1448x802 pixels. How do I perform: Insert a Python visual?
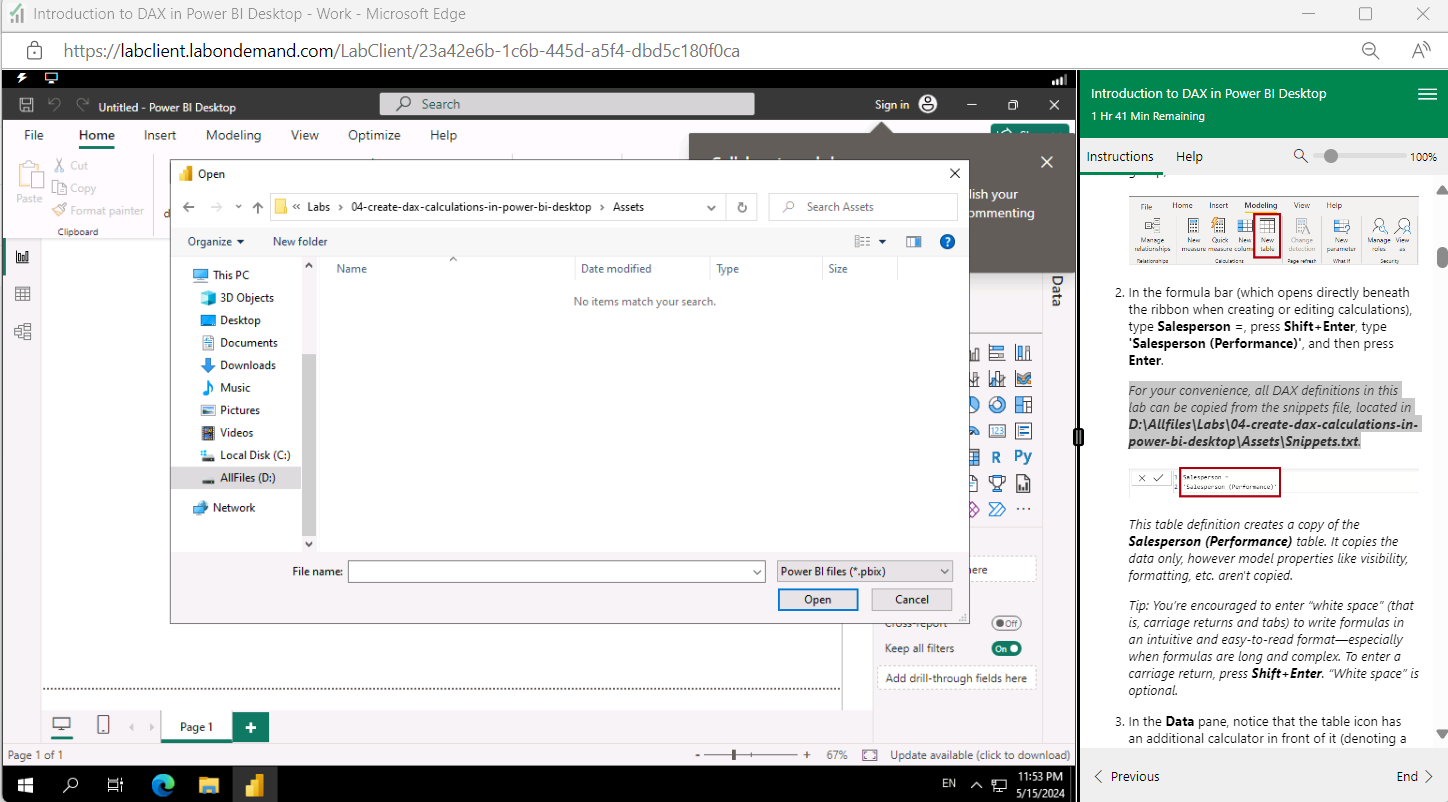(1022, 456)
